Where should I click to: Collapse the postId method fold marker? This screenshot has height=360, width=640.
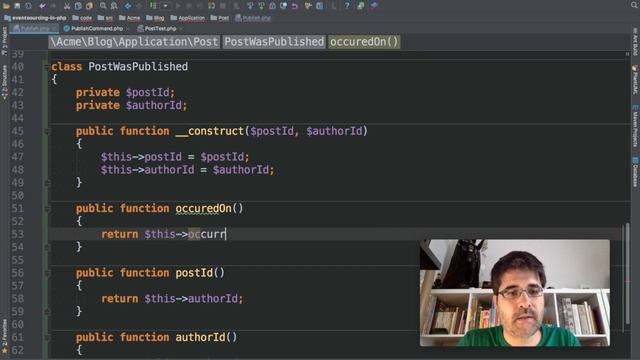pyautogui.click(x=47, y=273)
